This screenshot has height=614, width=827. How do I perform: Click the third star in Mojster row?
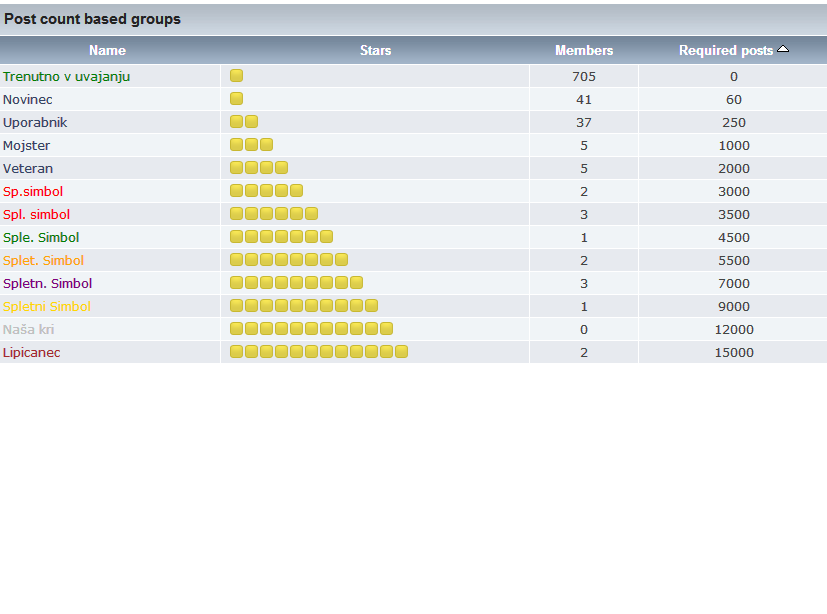pyautogui.click(x=267, y=145)
